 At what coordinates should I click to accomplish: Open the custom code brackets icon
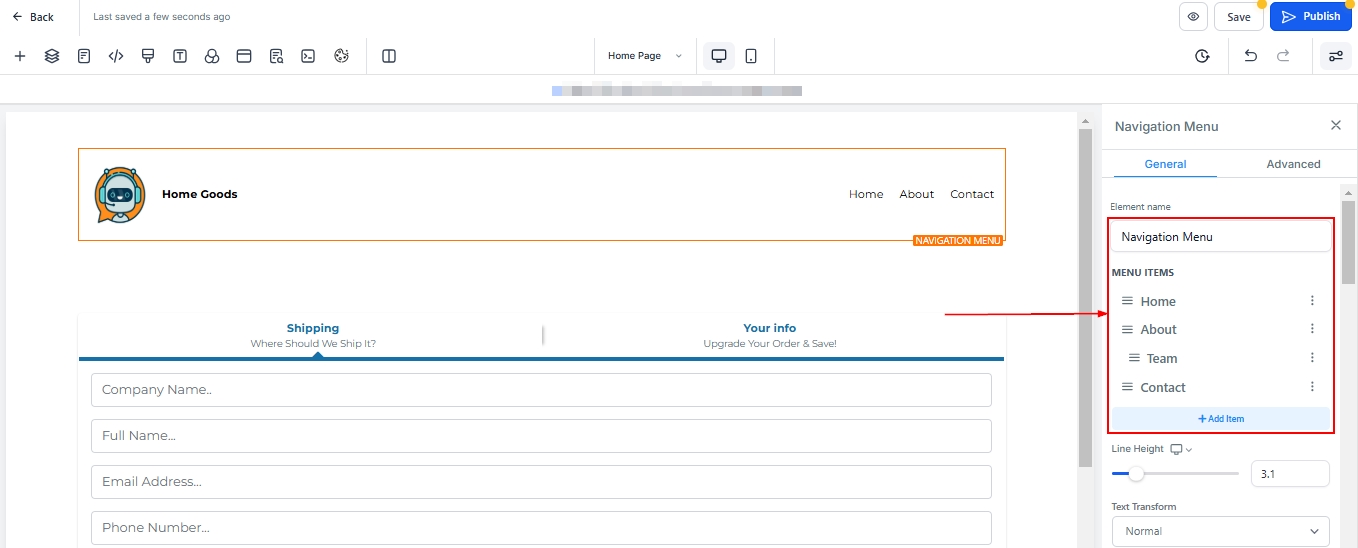(x=116, y=56)
